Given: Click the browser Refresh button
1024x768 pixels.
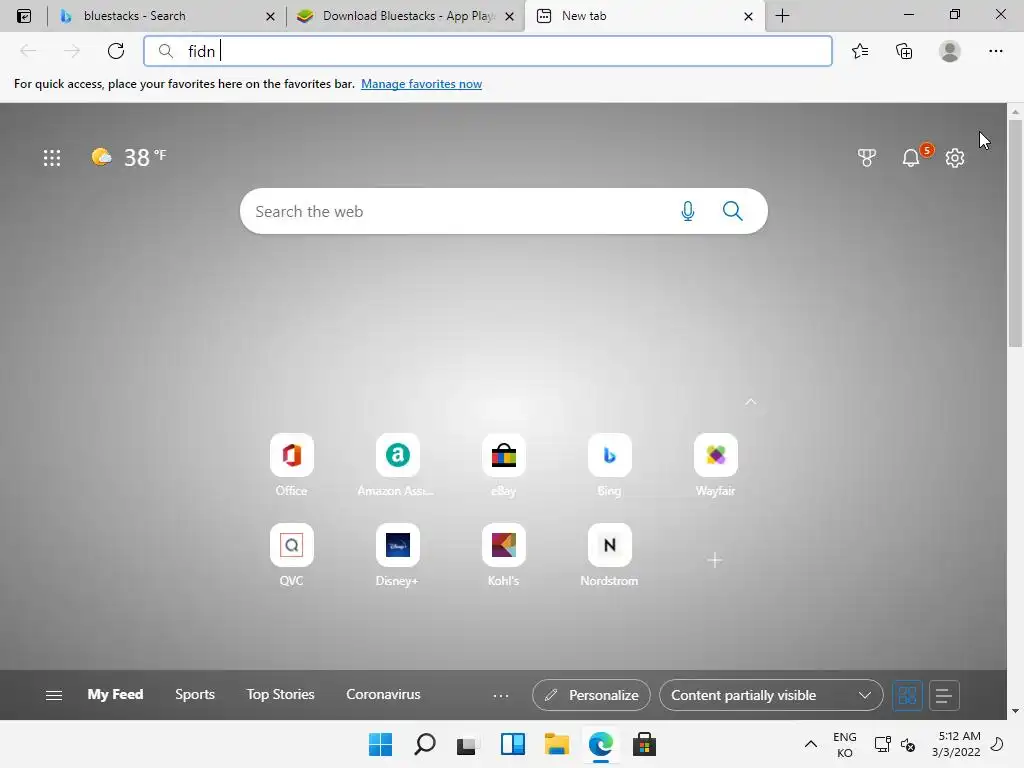Looking at the screenshot, I should 116,51.
